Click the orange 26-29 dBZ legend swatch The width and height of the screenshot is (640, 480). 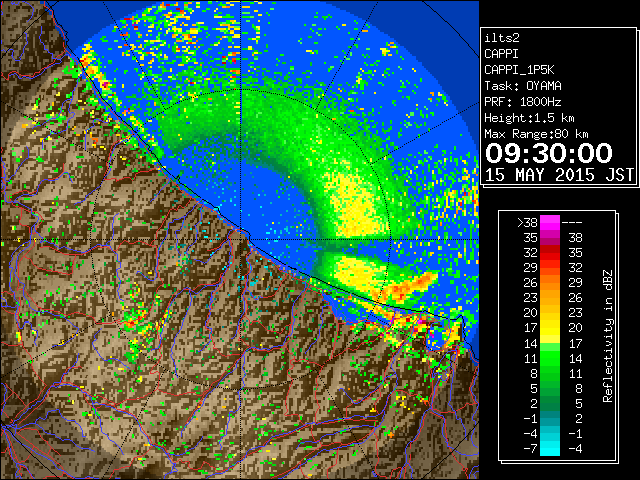point(550,282)
